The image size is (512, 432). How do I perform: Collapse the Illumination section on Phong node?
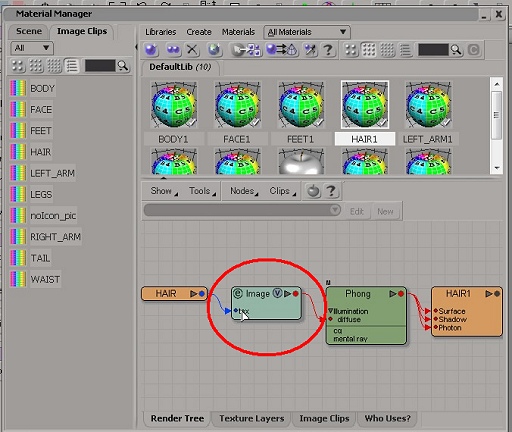tap(330, 311)
